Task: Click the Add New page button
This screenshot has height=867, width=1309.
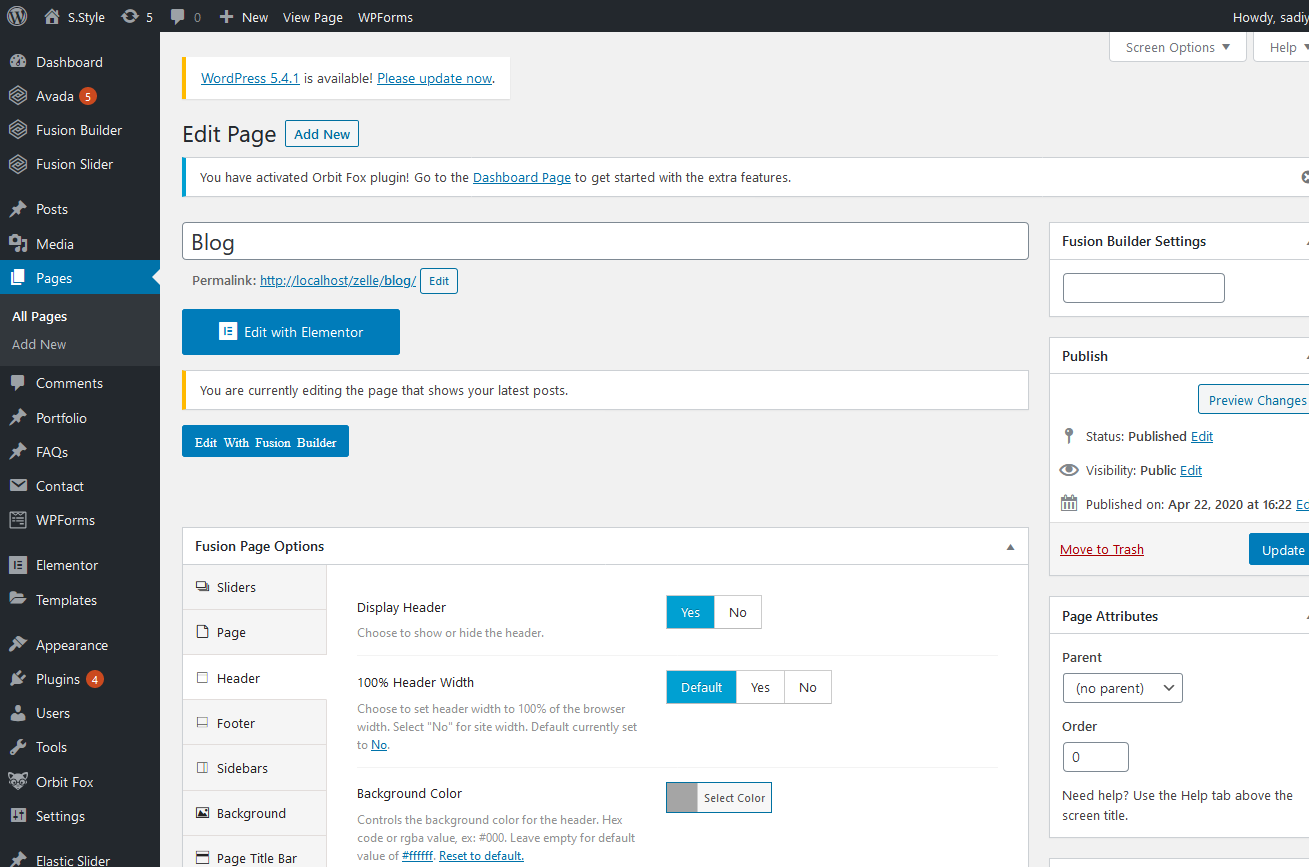Action: (322, 134)
